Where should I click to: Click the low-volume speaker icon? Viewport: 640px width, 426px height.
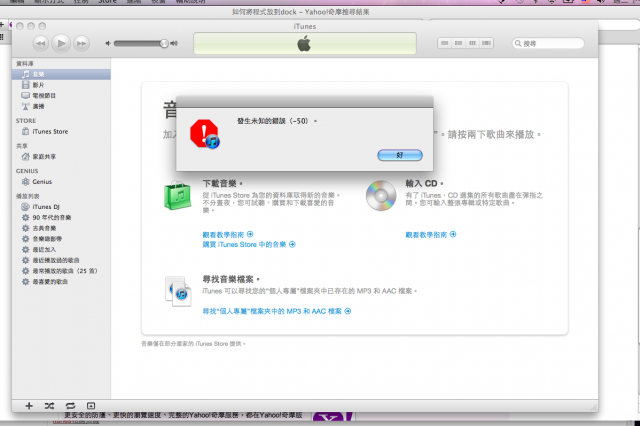click(x=108, y=43)
